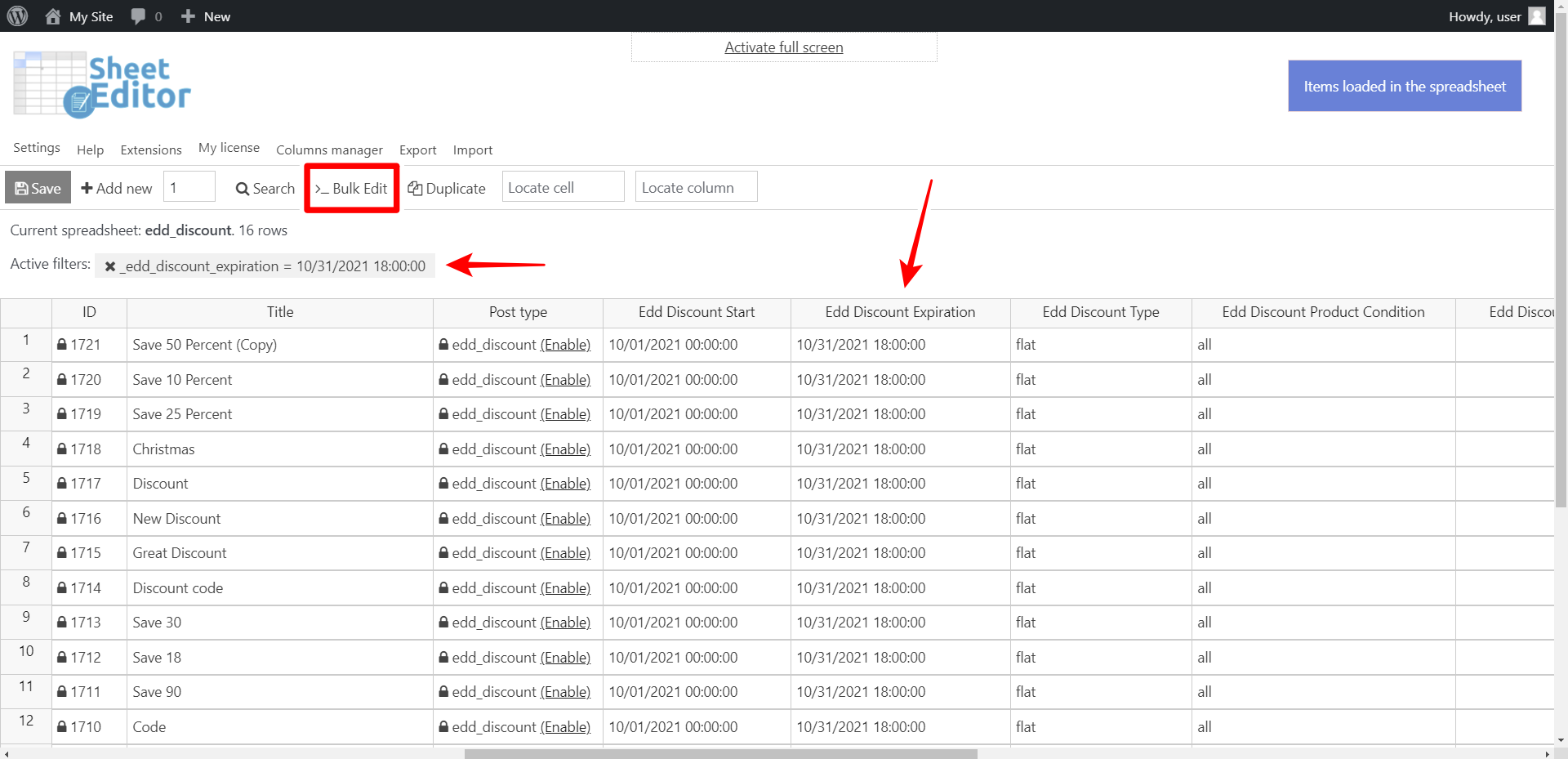Click the Search magnifier icon
The width and height of the screenshot is (1568, 759).
[242, 188]
